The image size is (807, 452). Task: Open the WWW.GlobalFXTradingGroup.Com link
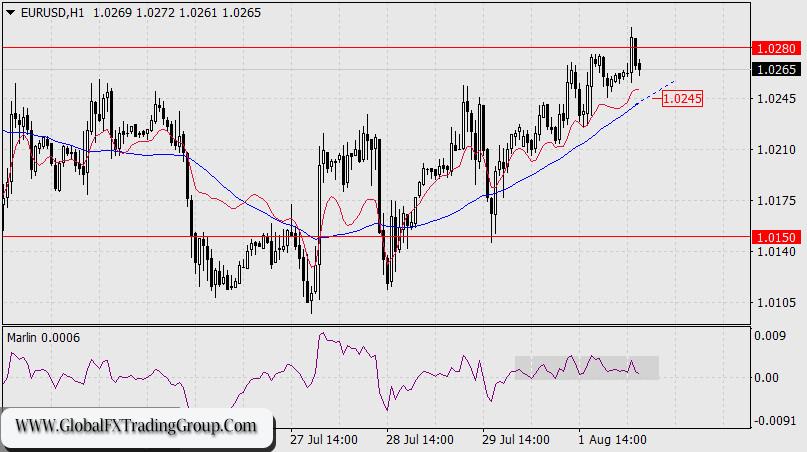(135, 426)
